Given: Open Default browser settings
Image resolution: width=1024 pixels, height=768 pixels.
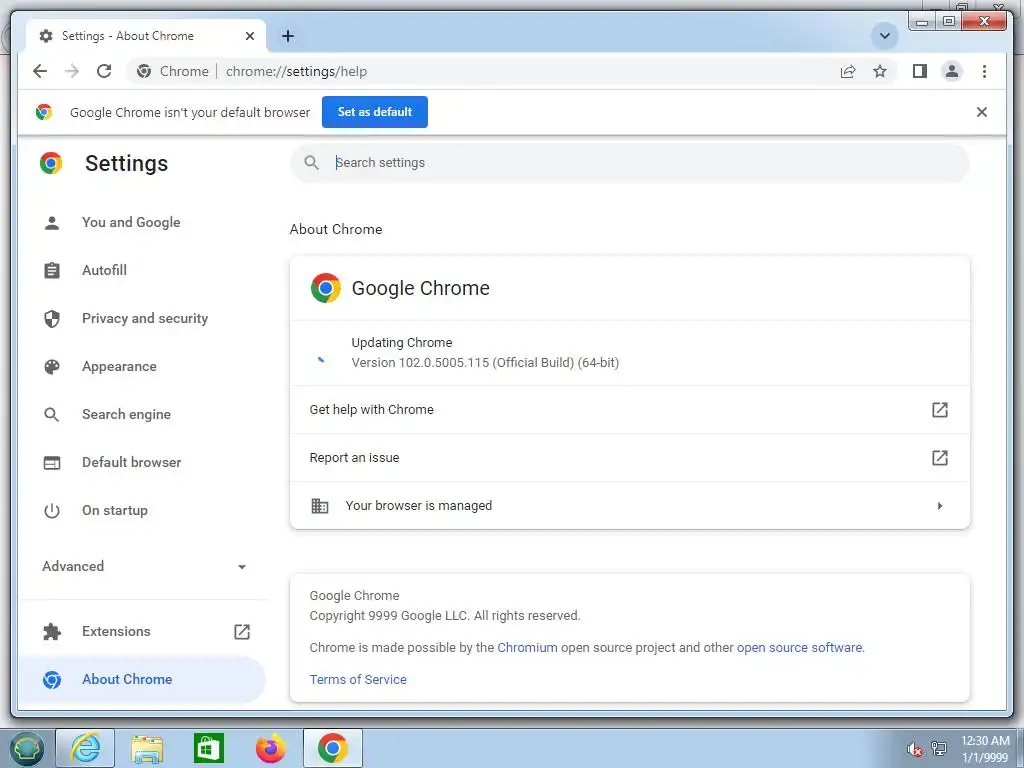Looking at the screenshot, I should [x=144, y=462].
